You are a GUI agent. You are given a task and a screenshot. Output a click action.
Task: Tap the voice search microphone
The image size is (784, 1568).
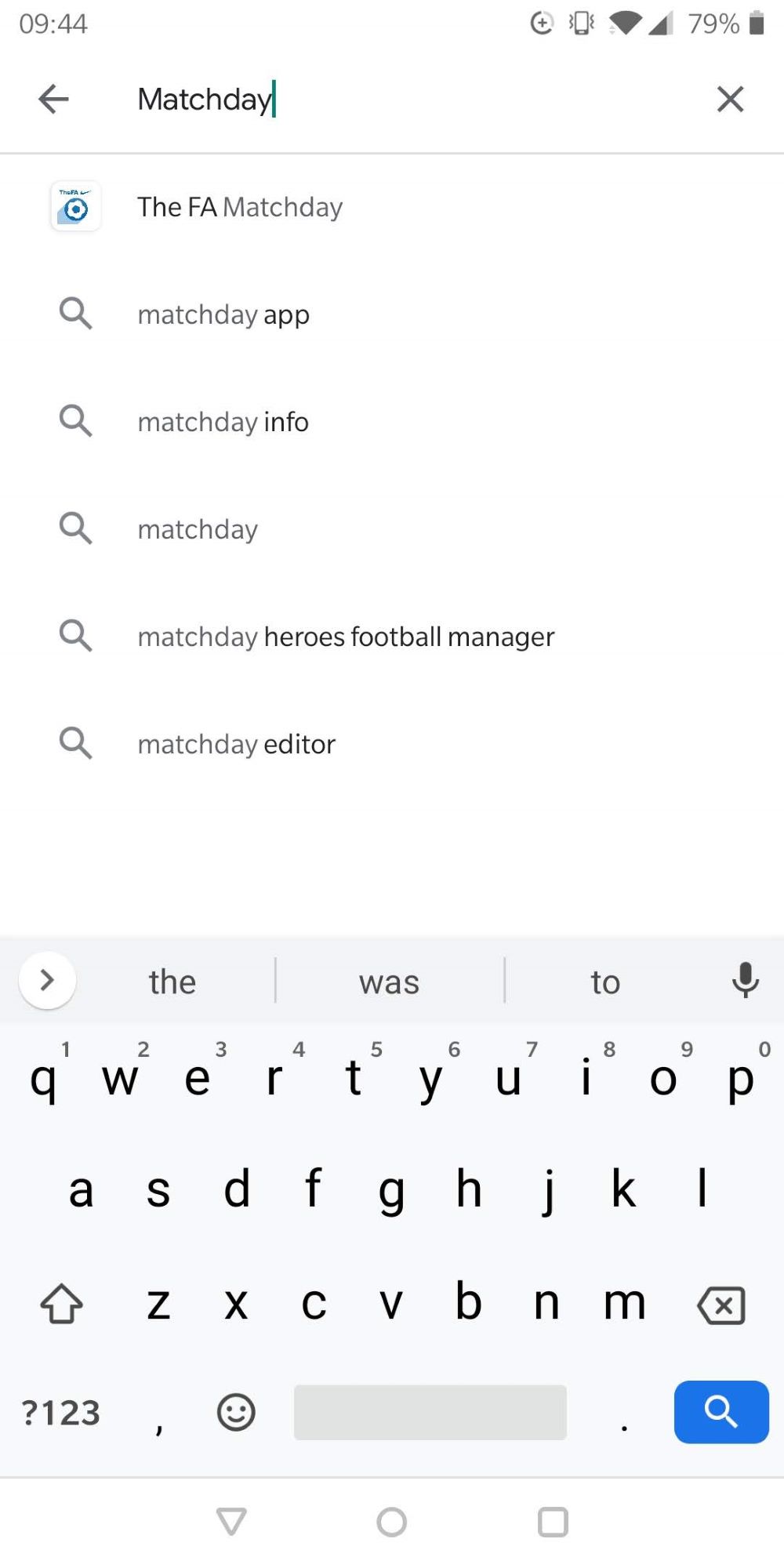pyautogui.click(x=744, y=980)
